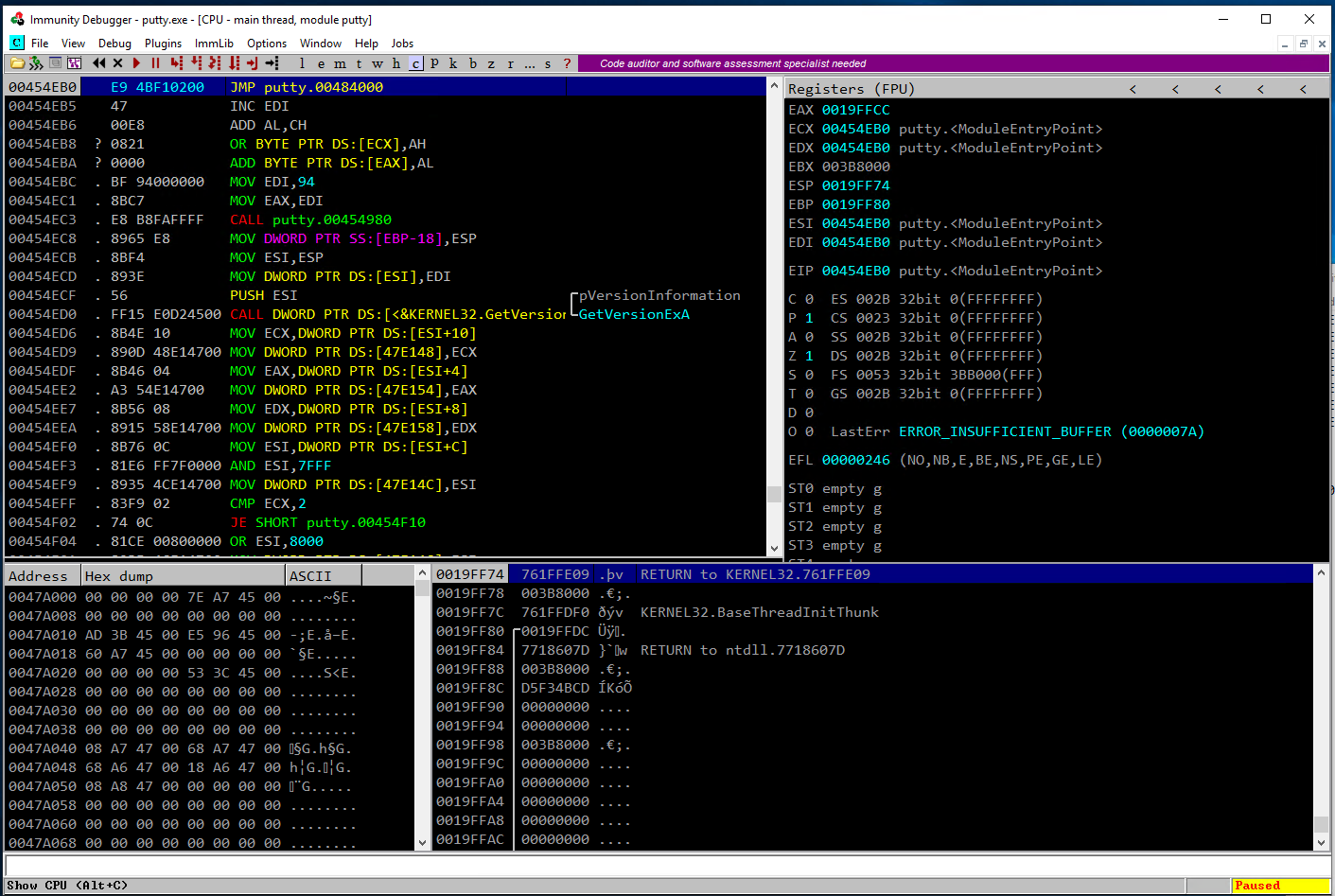Click the Step over icon
This screenshot has height=896, width=1335.
point(196,63)
